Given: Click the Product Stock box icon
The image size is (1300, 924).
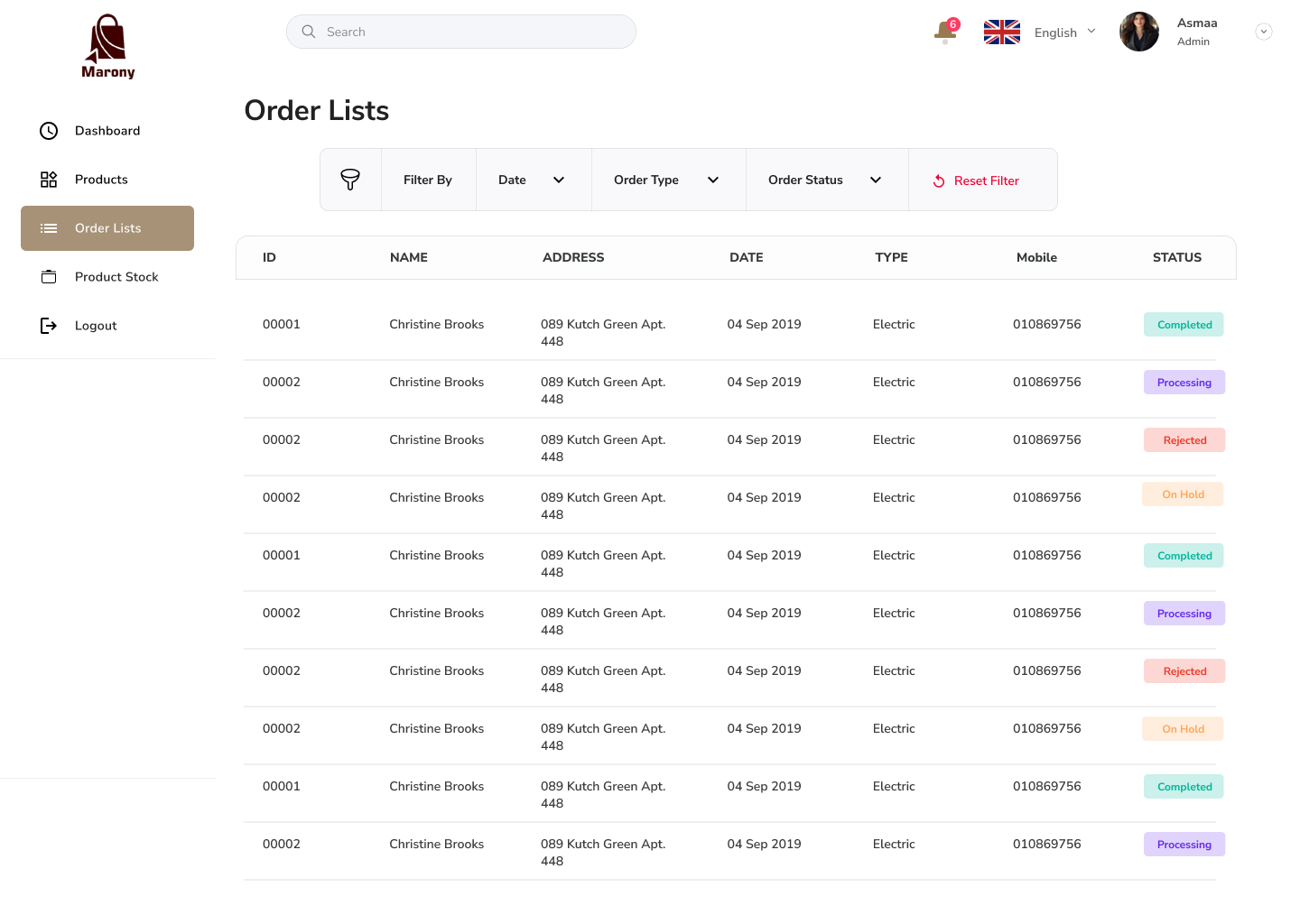Looking at the screenshot, I should [x=49, y=277].
